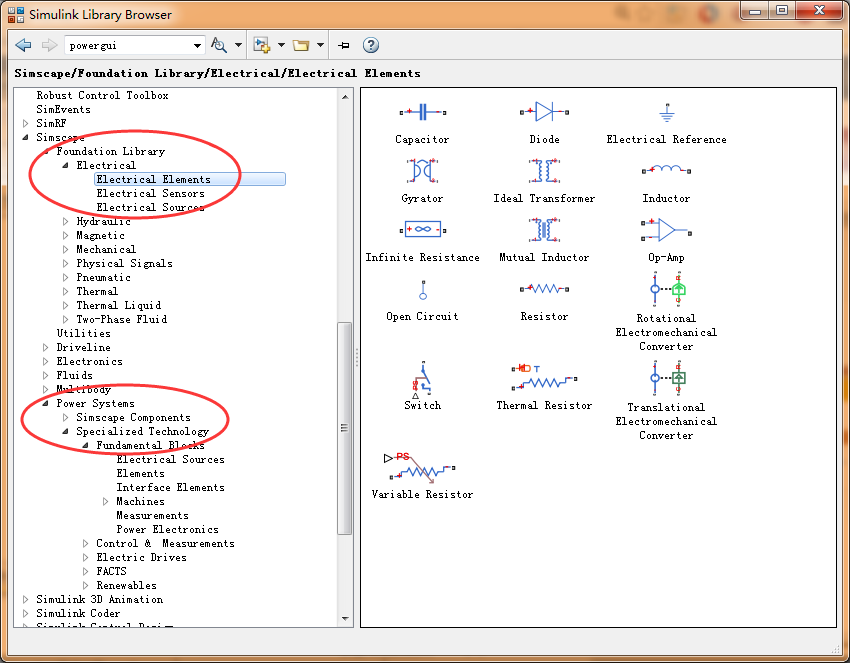Viewport: 850px width, 663px height.
Task: Select the Gyrator block icon
Action: point(423,171)
